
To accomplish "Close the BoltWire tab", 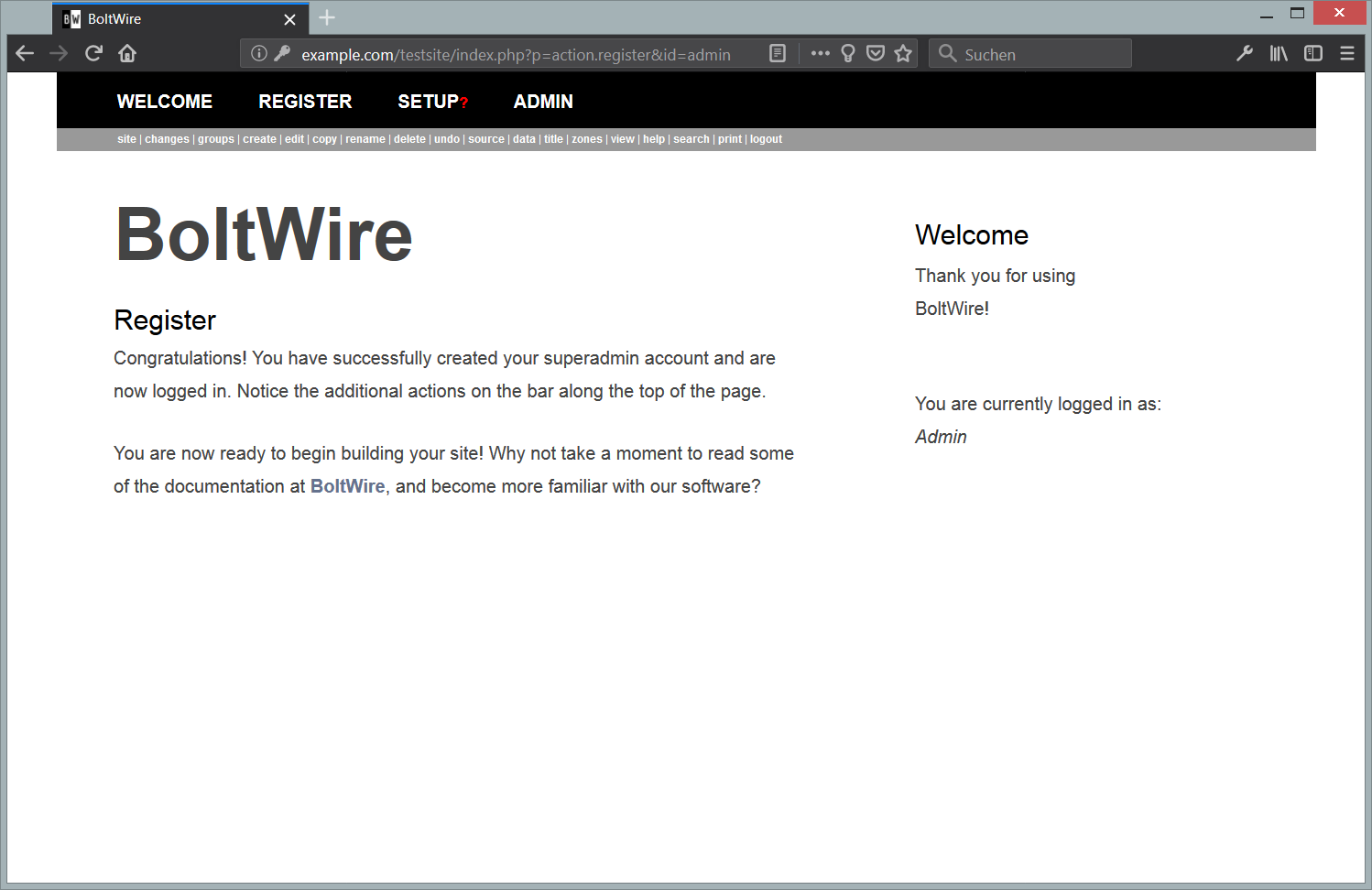I will pyautogui.click(x=289, y=19).
